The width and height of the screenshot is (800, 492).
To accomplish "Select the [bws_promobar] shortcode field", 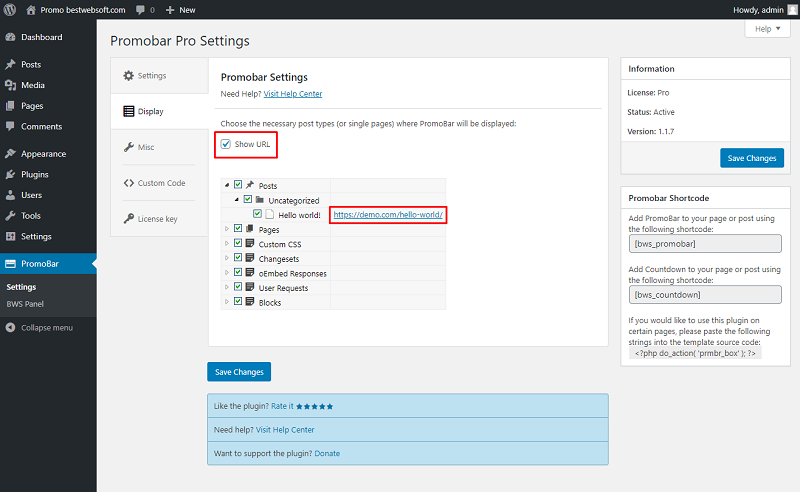I will tap(705, 243).
